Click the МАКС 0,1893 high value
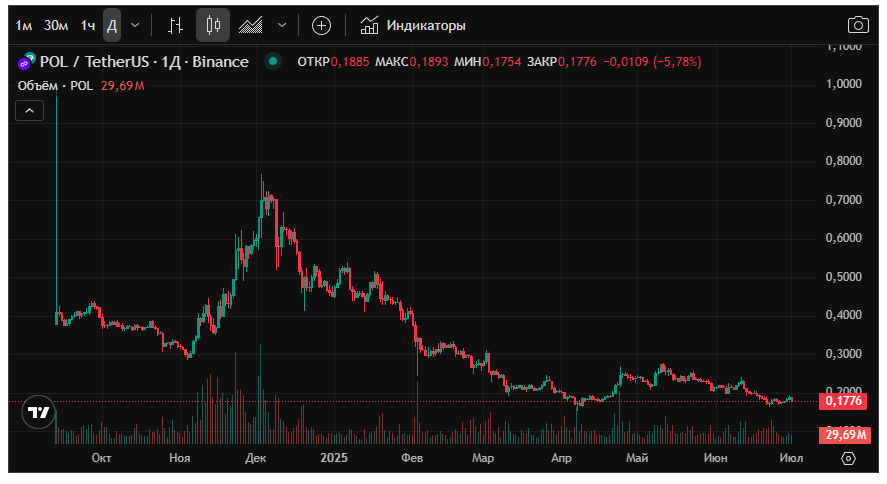 (411, 62)
